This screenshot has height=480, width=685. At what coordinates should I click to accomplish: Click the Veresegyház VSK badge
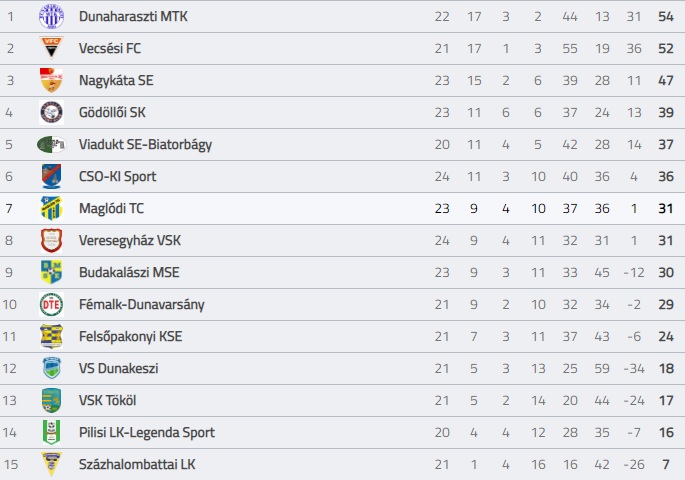coord(52,240)
